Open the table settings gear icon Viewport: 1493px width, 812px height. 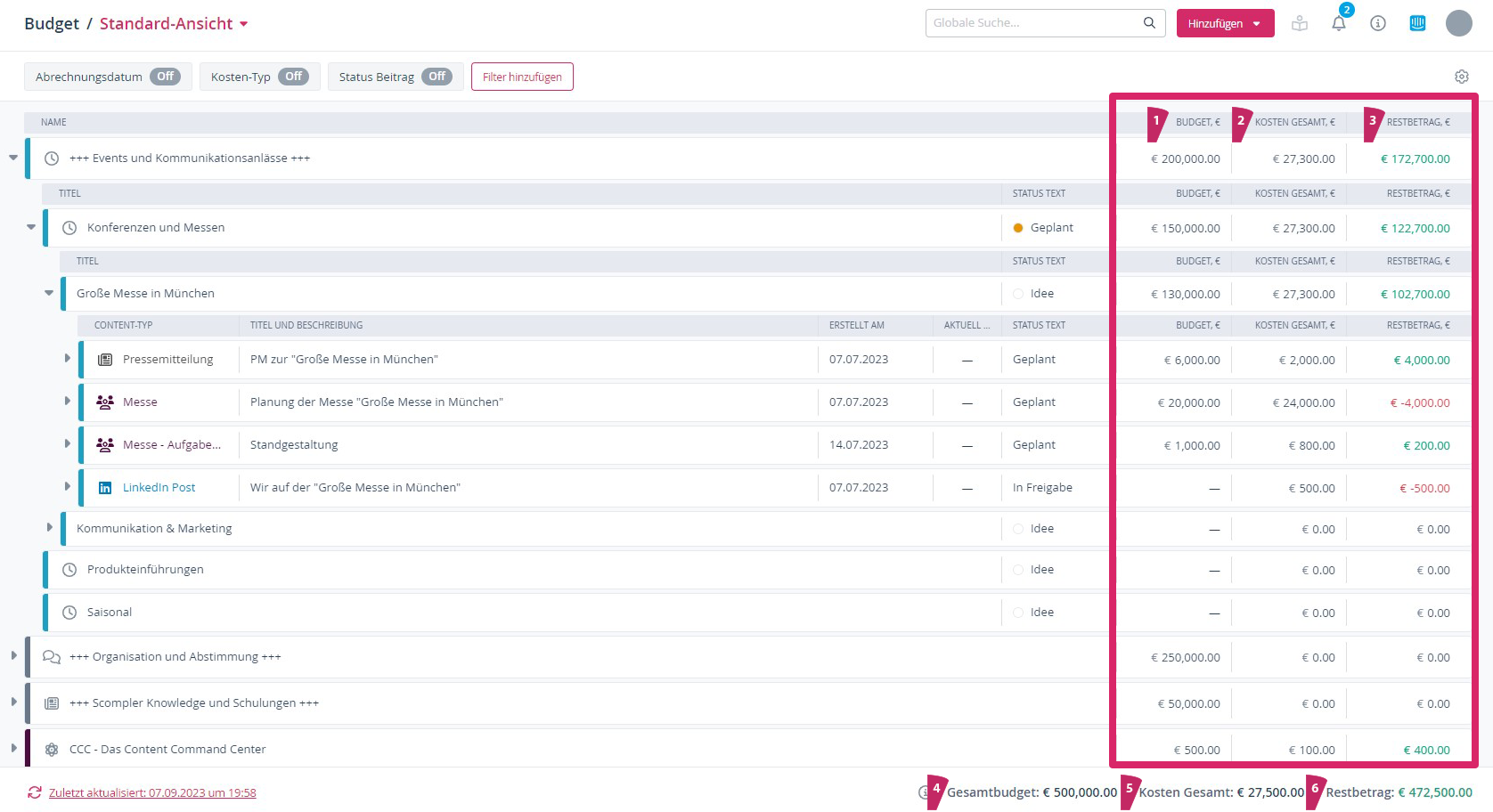click(1461, 77)
